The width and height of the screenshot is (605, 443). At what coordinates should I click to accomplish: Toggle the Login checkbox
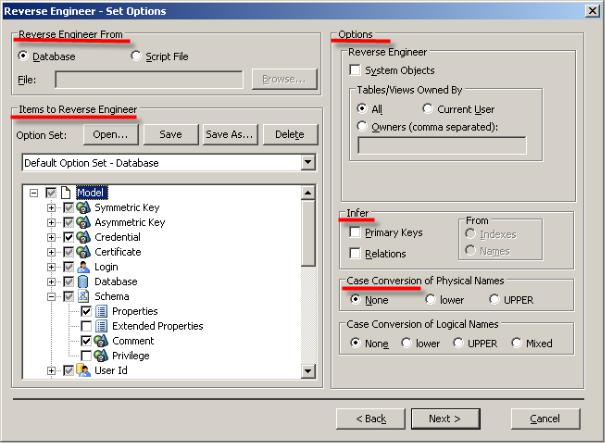[x=68, y=267]
